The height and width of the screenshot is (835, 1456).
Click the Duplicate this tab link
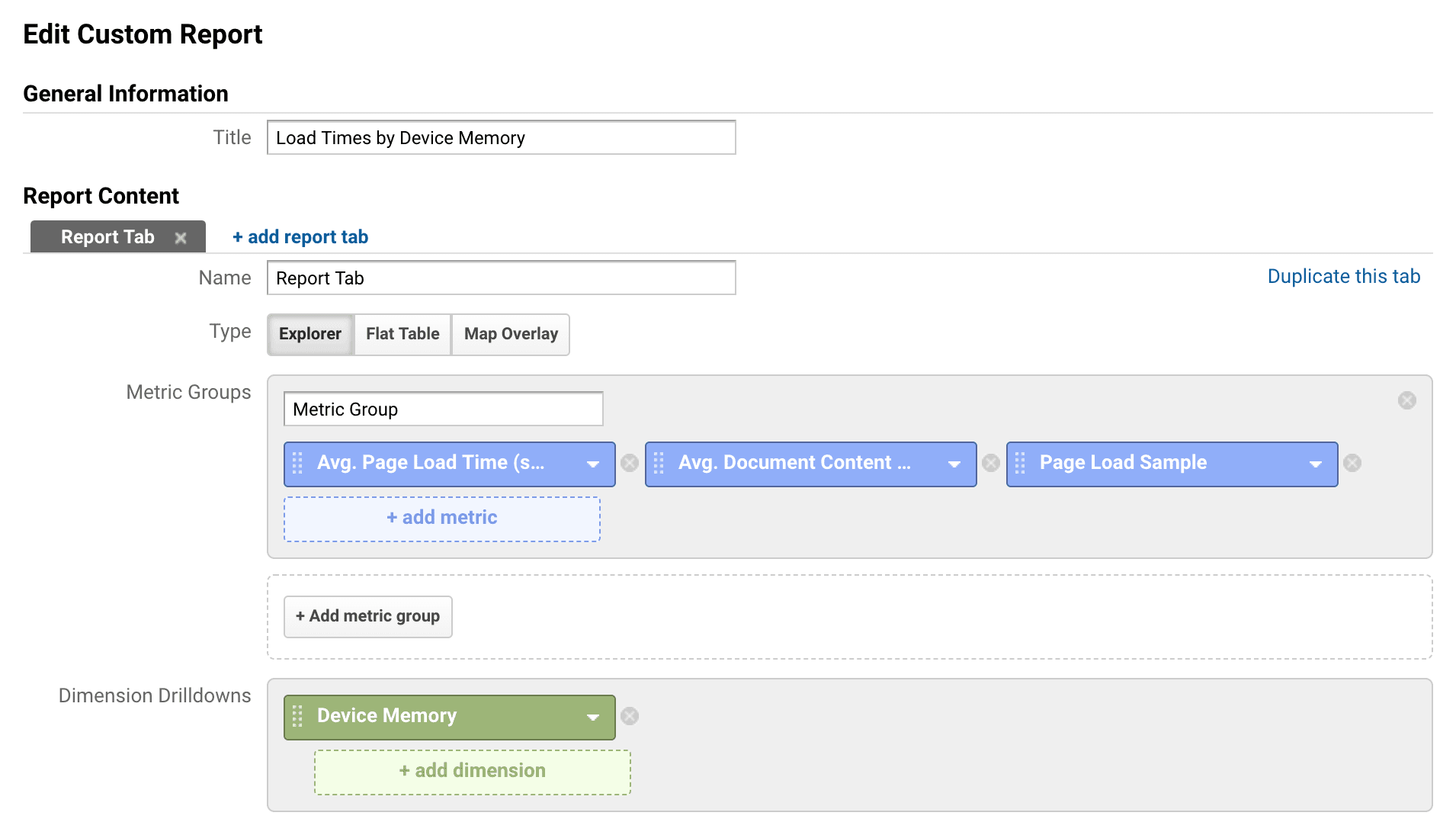pyautogui.click(x=1343, y=276)
